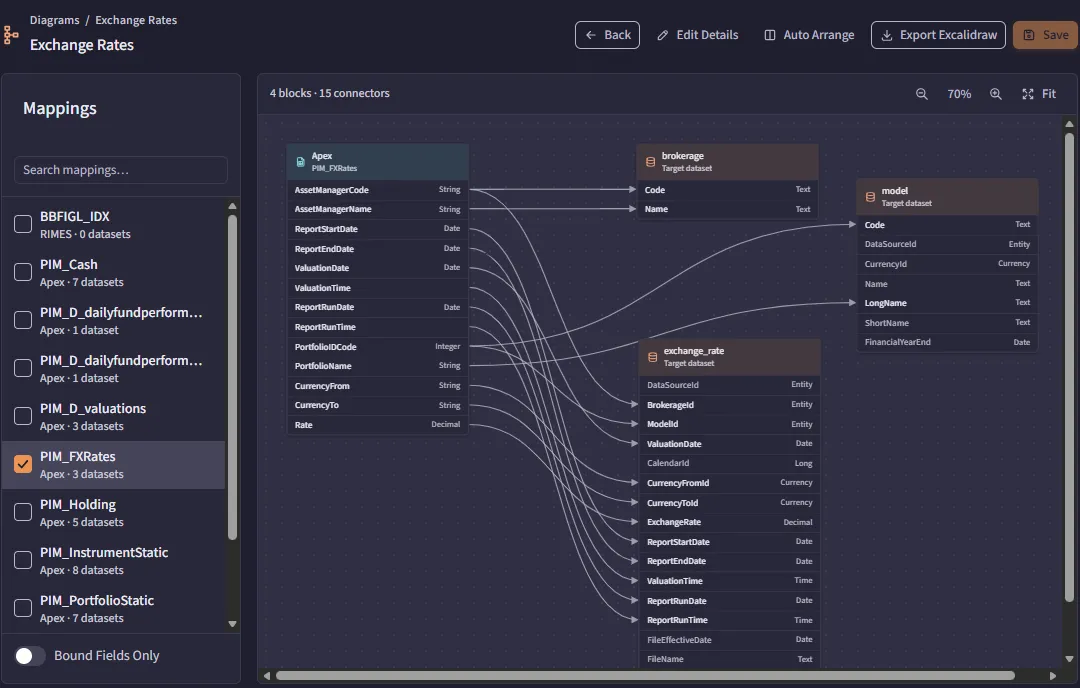Screen dimensions: 1080x688
Task: Select the AssetManagerCode field in Apex
Action: pos(377,189)
